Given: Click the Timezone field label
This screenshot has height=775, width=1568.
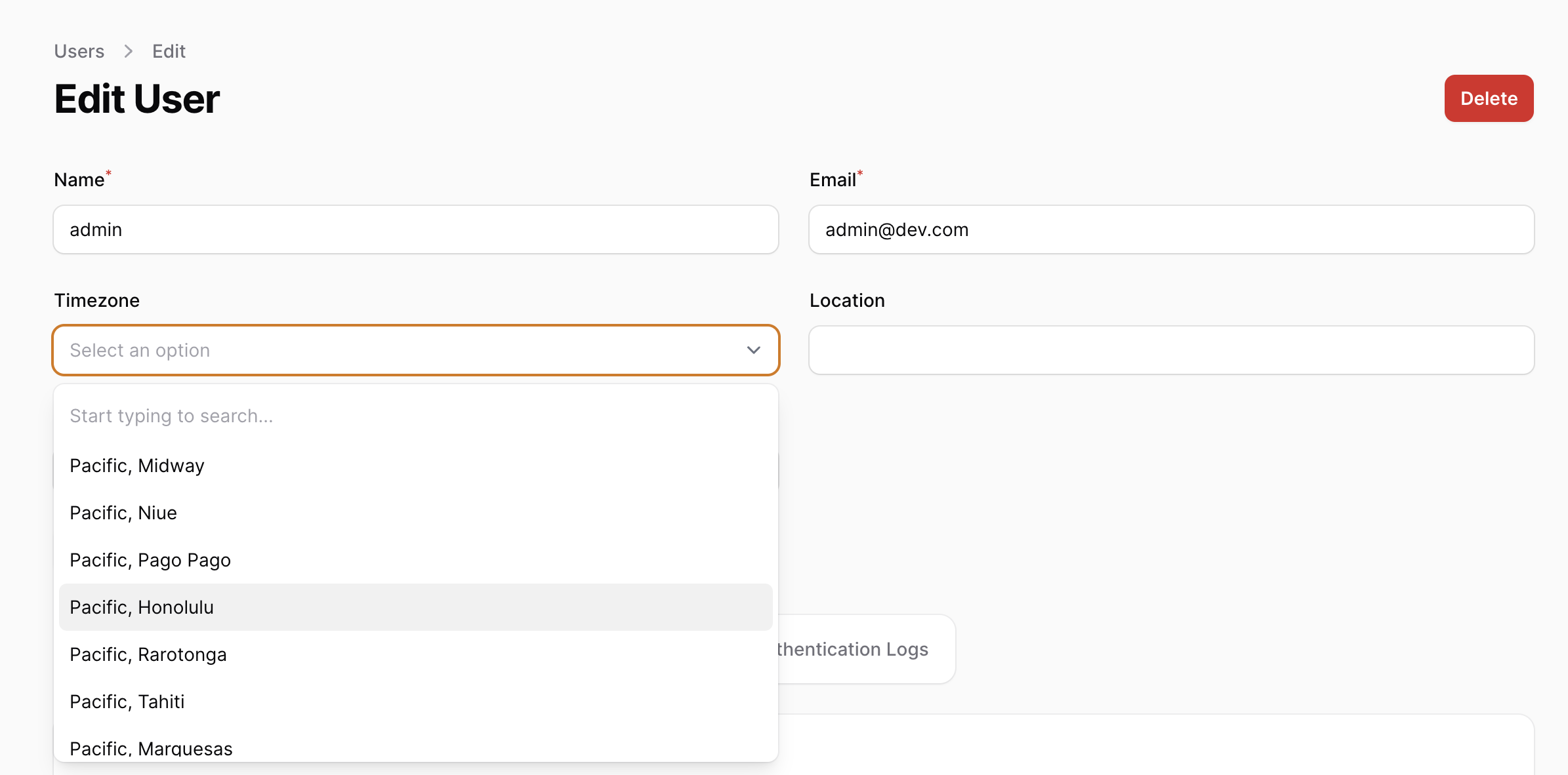Looking at the screenshot, I should [96, 300].
